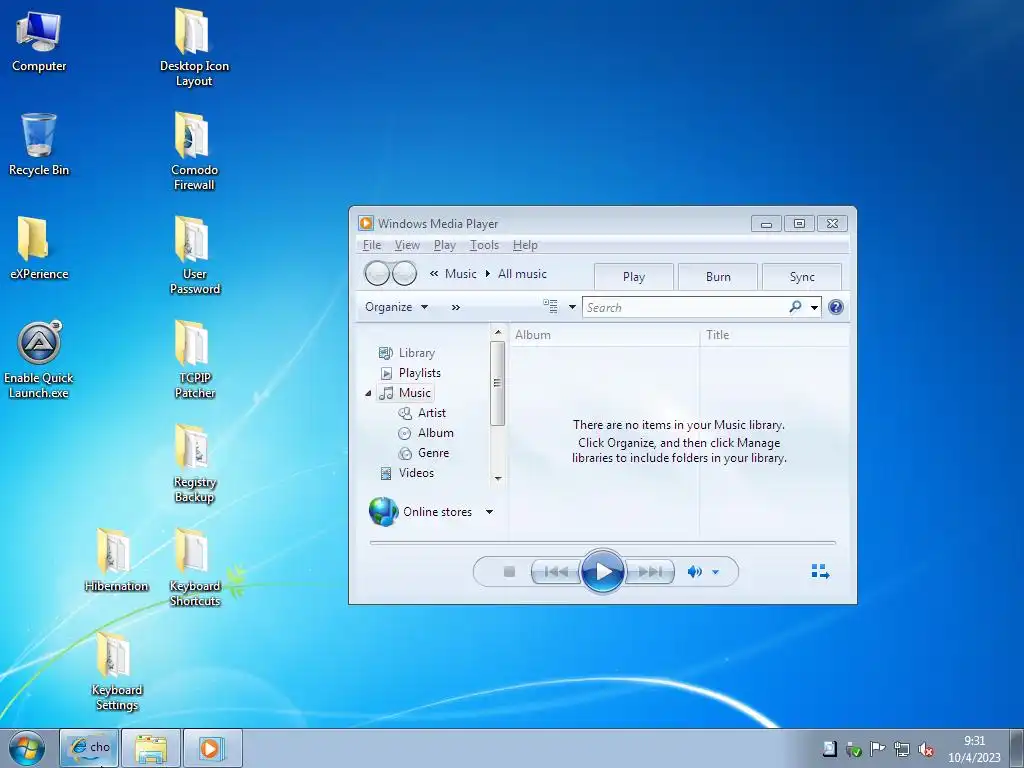1024x768 pixels.
Task: Skip to the previous track
Action: tap(556, 572)
